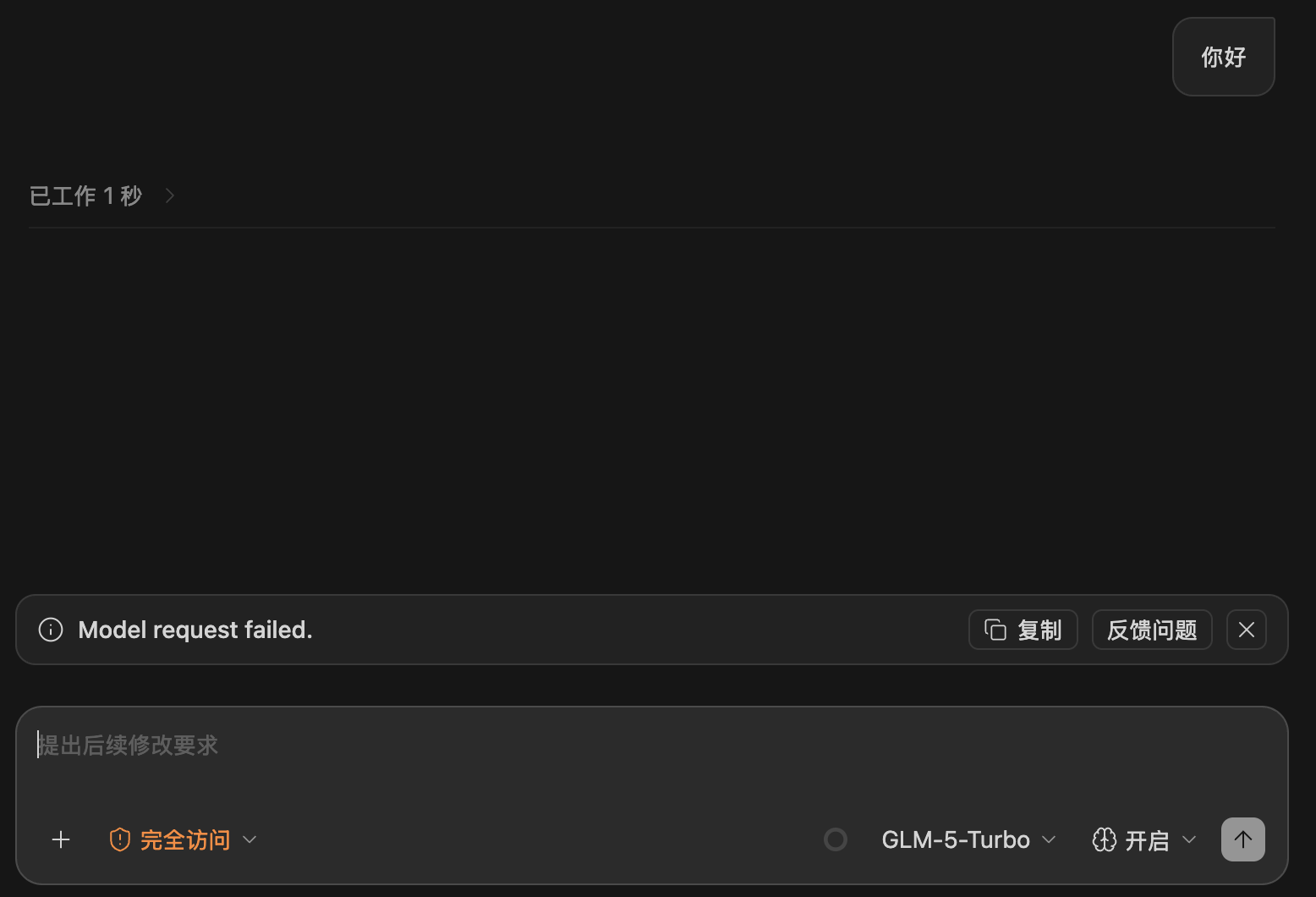Open the 完全访问 permissions dropdown

[183, 839]
